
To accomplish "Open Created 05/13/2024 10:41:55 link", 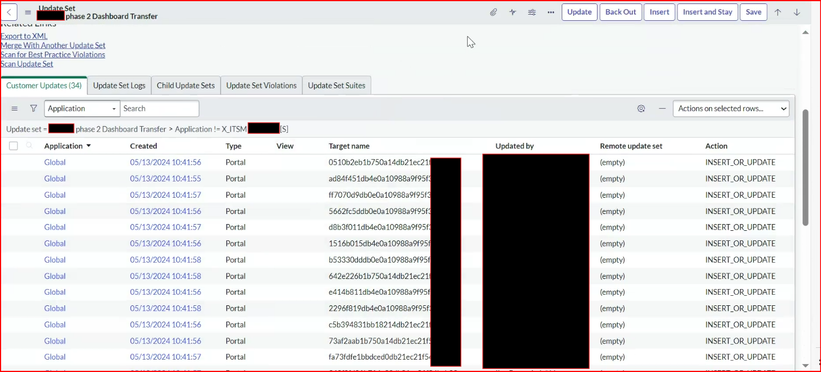I will click(165, 179).
